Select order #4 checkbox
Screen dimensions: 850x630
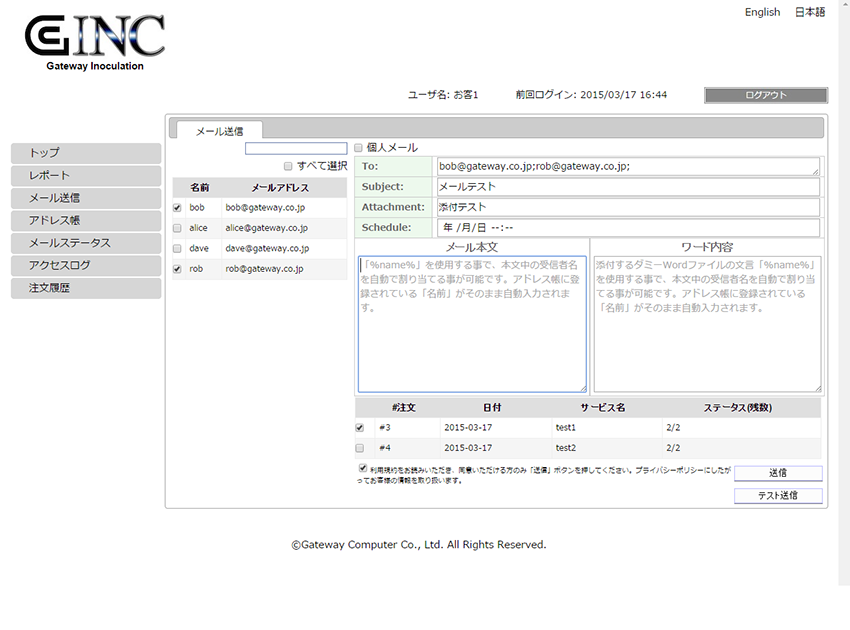coord(360,448)
